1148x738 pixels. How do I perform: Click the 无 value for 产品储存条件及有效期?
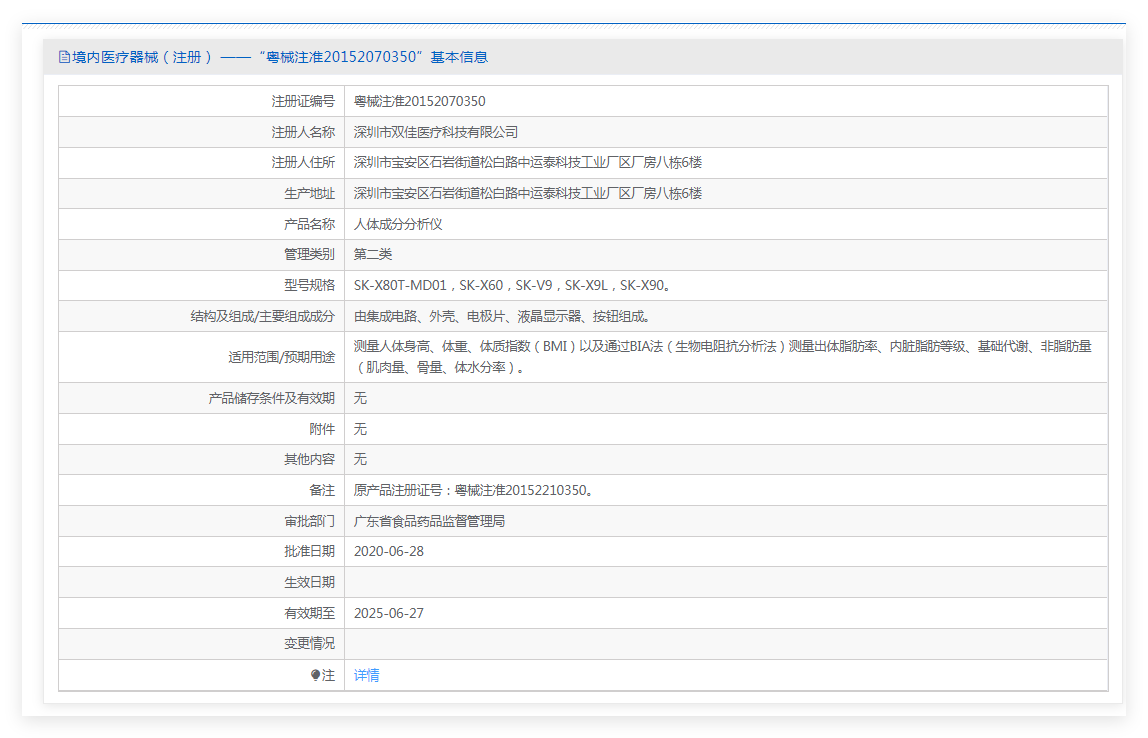tap(360, 398)
